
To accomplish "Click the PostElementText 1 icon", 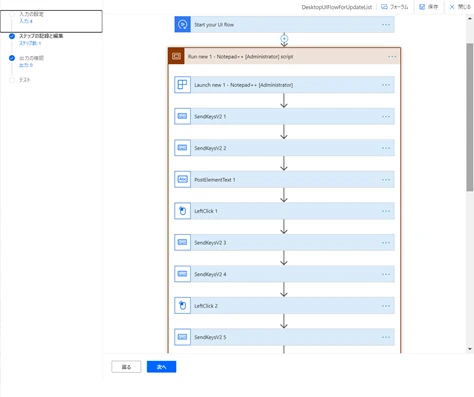I will click(183, 179).
